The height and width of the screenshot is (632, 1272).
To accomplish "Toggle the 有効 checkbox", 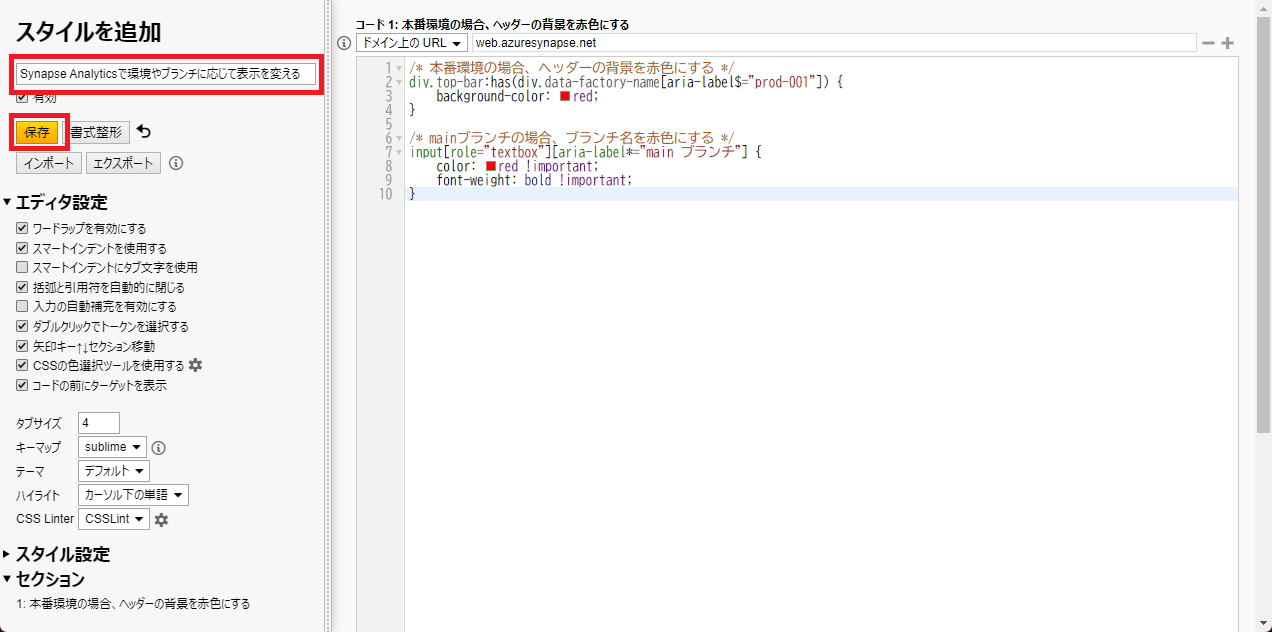I will (22, 98).
